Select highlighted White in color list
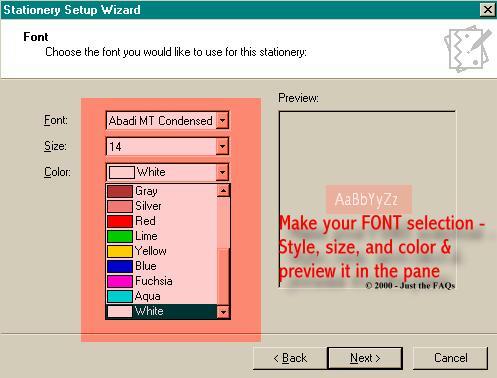 click(161, 311)
